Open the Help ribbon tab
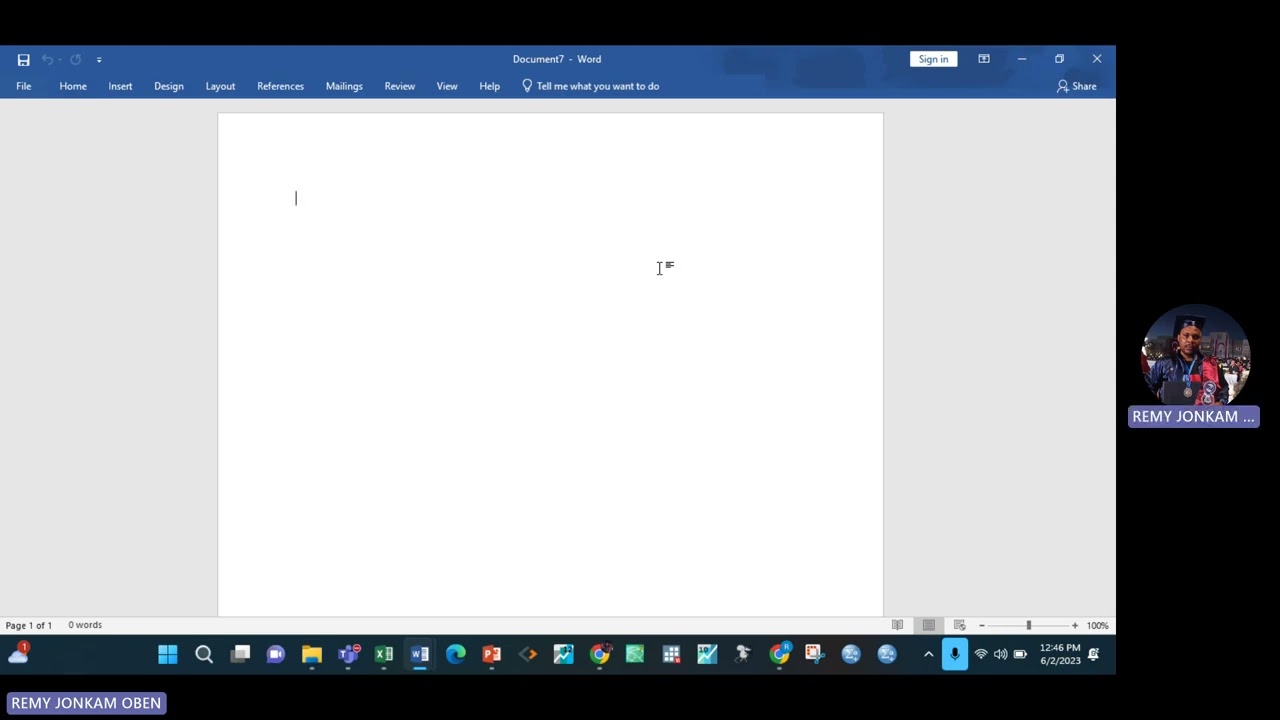This screenshot has width=1280, height=720. click(x=489, y=86)
